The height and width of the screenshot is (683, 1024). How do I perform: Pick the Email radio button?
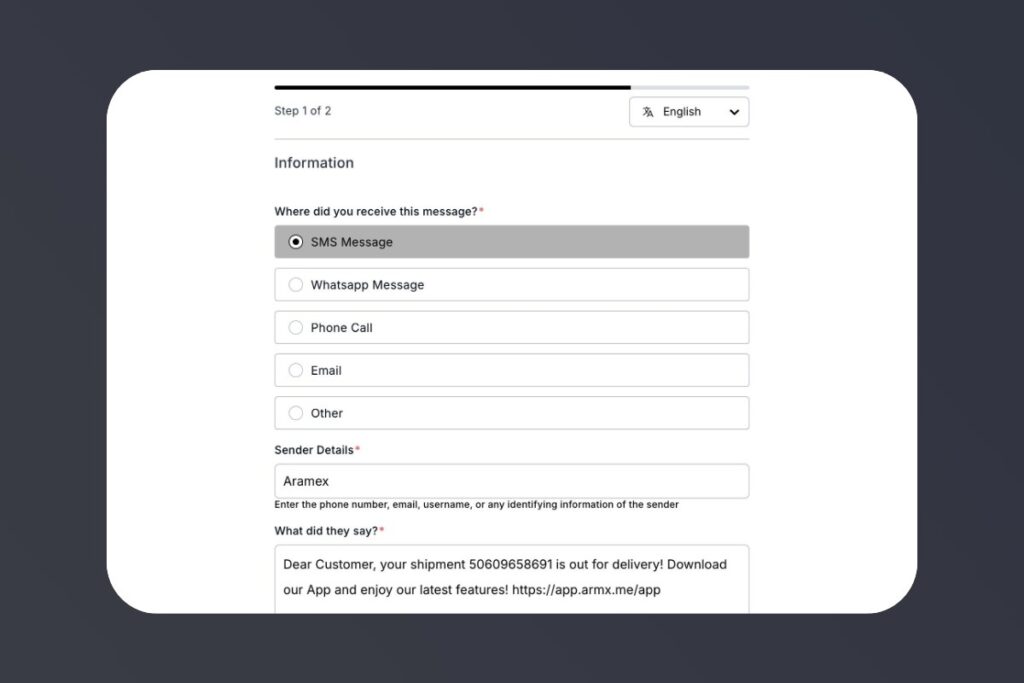[296, 371]
